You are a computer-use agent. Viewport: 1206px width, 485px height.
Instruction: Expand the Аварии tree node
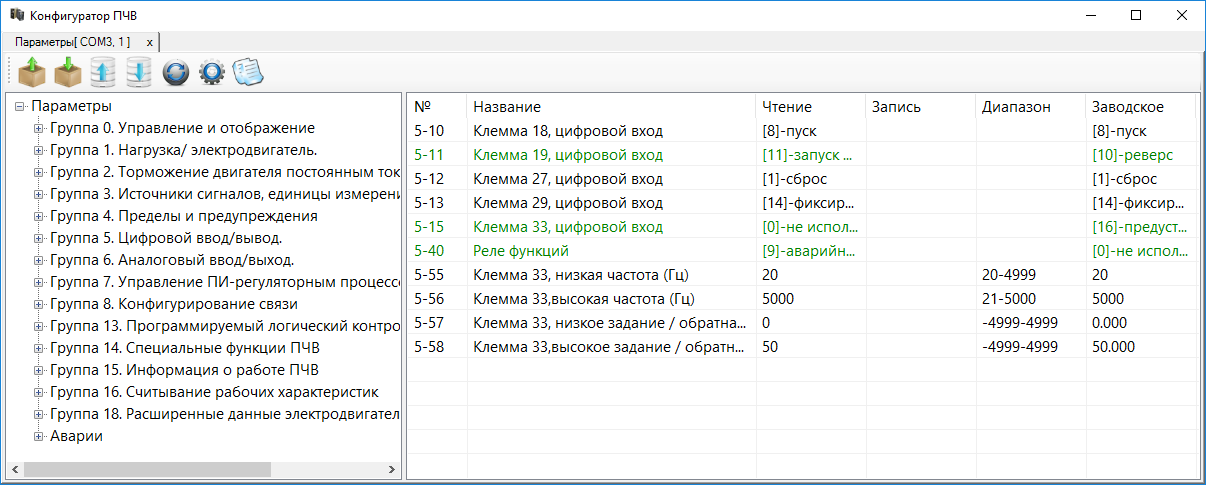point(39,436)
